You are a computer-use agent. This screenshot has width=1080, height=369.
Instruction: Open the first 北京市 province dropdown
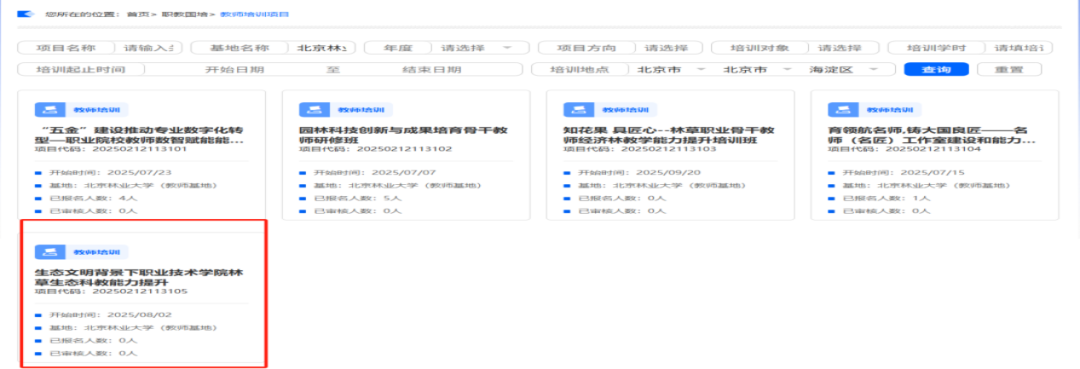[669, 70]
